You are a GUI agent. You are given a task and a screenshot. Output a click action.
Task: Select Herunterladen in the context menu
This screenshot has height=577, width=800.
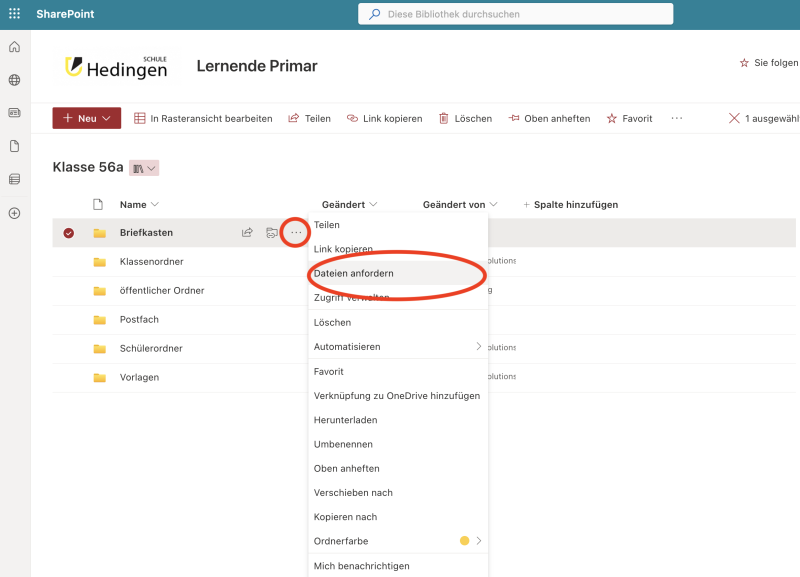[x=345, y=420]
